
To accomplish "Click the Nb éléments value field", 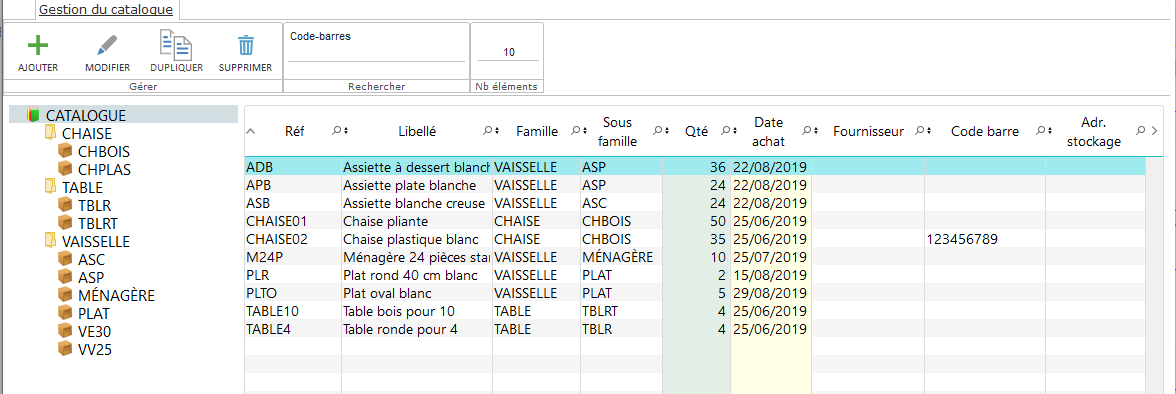I will [x=508, y=53].
